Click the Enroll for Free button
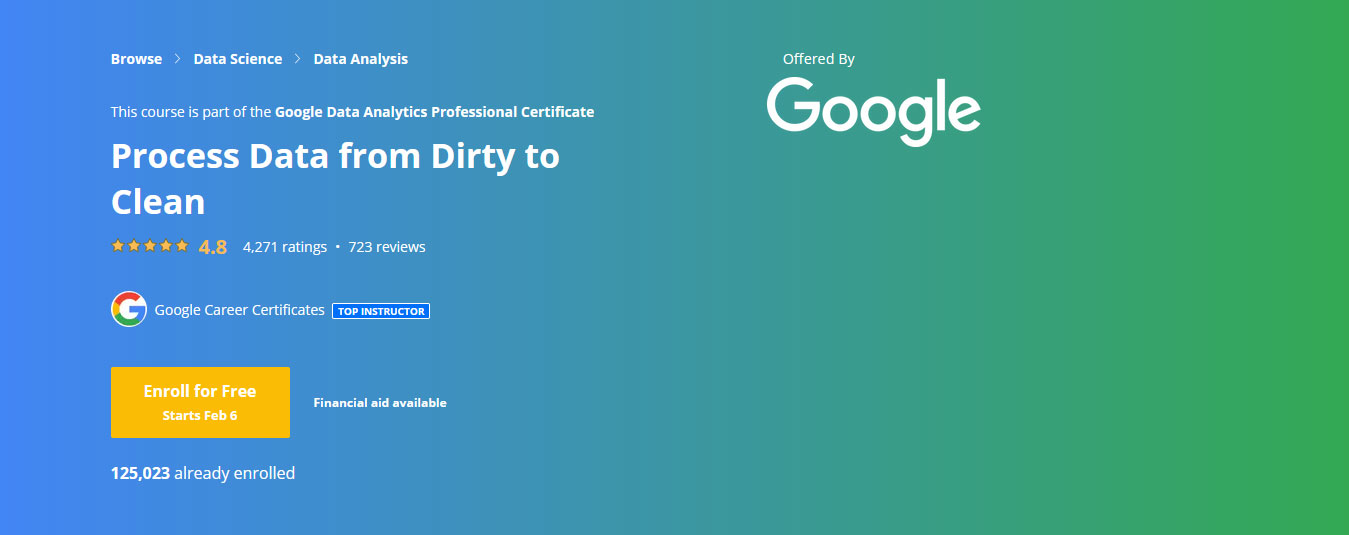 point(200,402)
